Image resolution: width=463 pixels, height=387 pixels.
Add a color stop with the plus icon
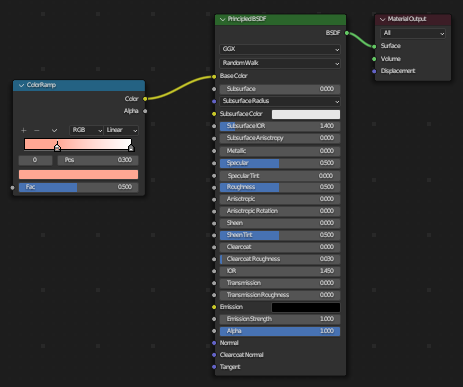[24, 130]
